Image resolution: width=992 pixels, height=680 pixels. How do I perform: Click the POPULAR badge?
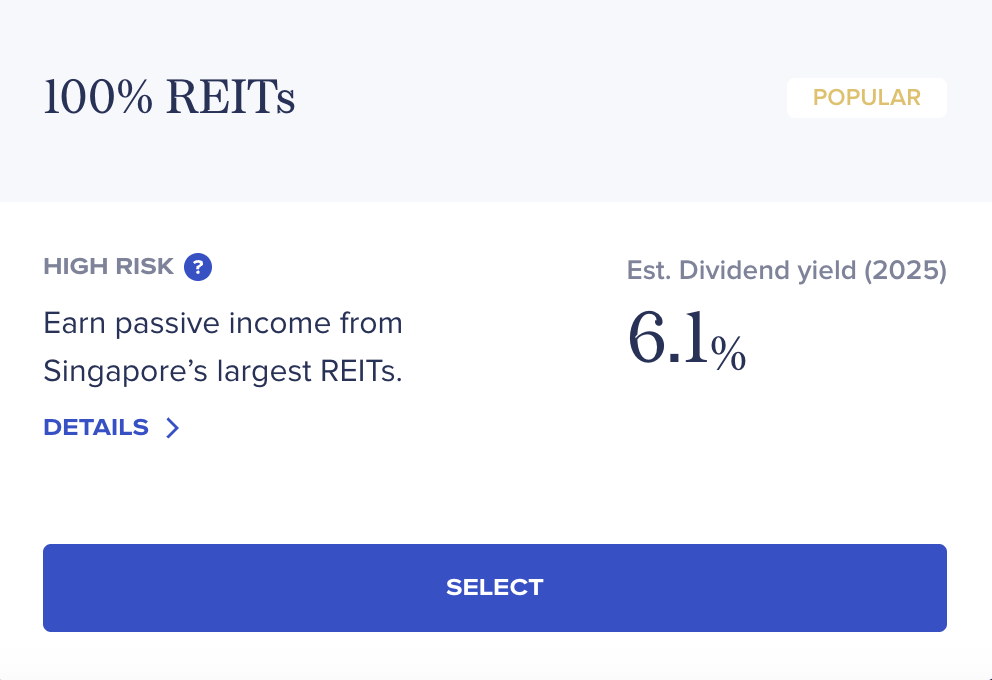867,97
